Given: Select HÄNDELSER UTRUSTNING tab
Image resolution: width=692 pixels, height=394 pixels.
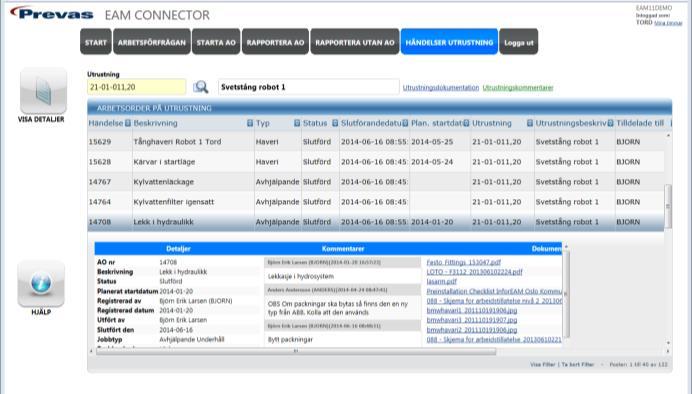Looking at the screenshot, I should (x=449, y=42).
